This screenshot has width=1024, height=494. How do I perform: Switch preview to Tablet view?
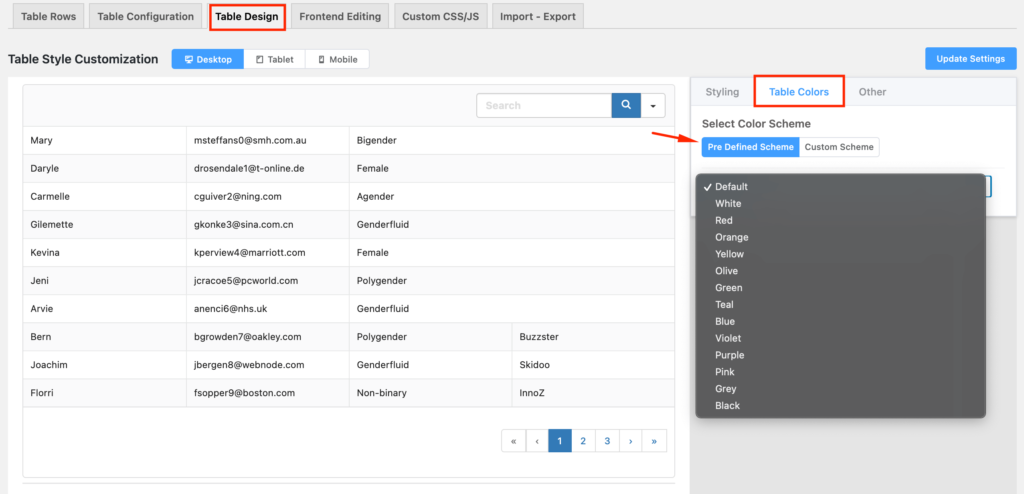pyautogui.click(x=275, y=59)
